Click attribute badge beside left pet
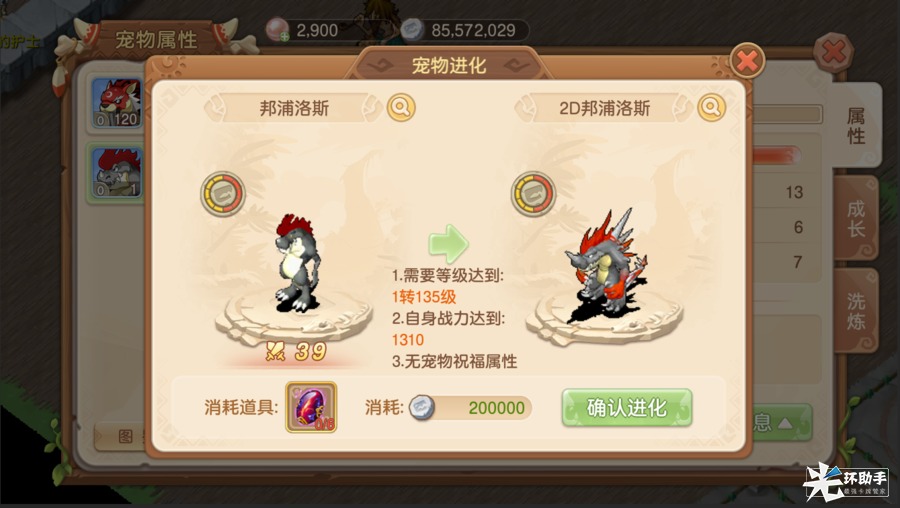The width and height of the screenshot is (900, 508). click(x=223, y=193)
